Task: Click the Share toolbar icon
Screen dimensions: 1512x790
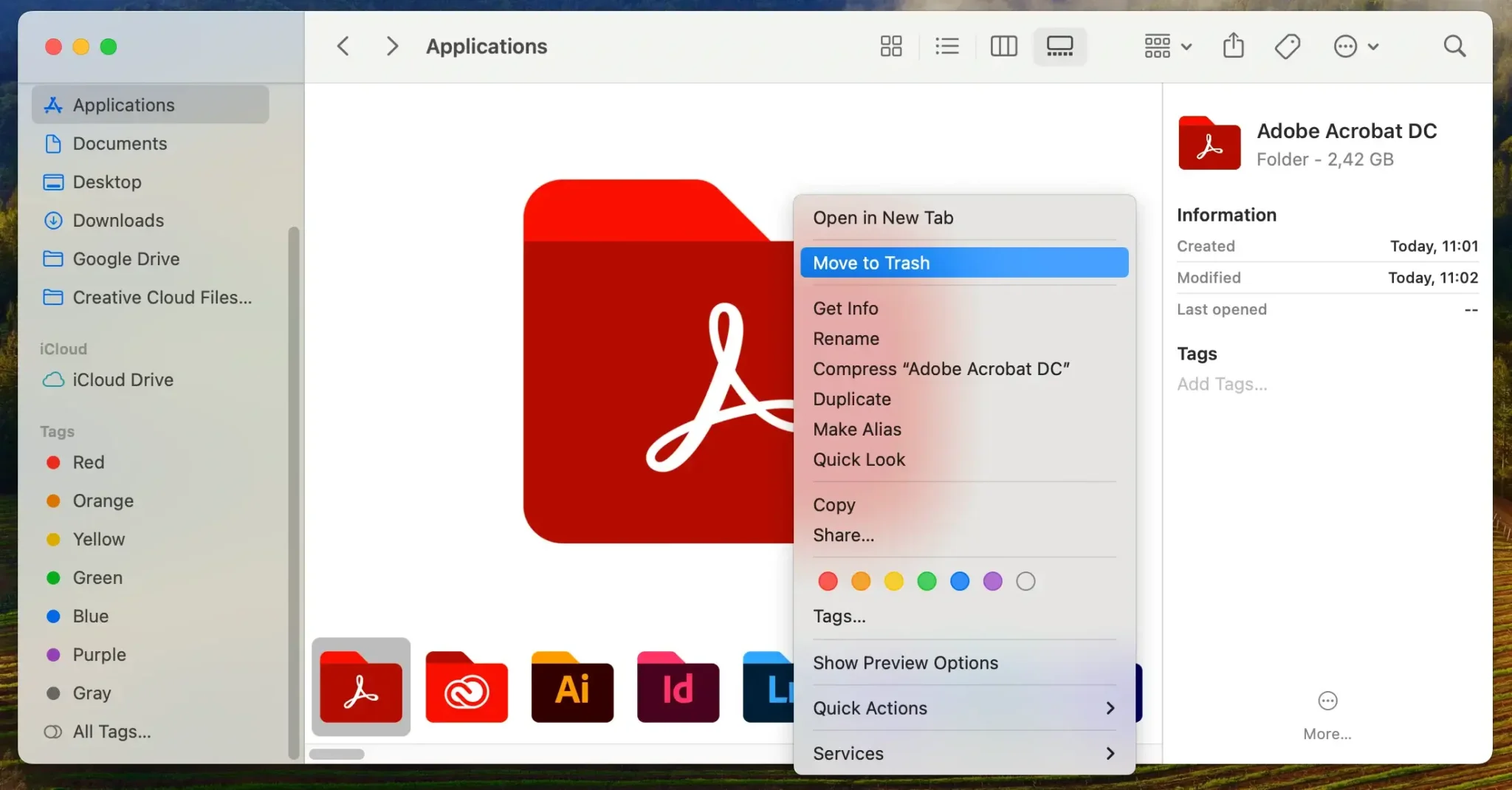Action: [x=1234, y=46]
